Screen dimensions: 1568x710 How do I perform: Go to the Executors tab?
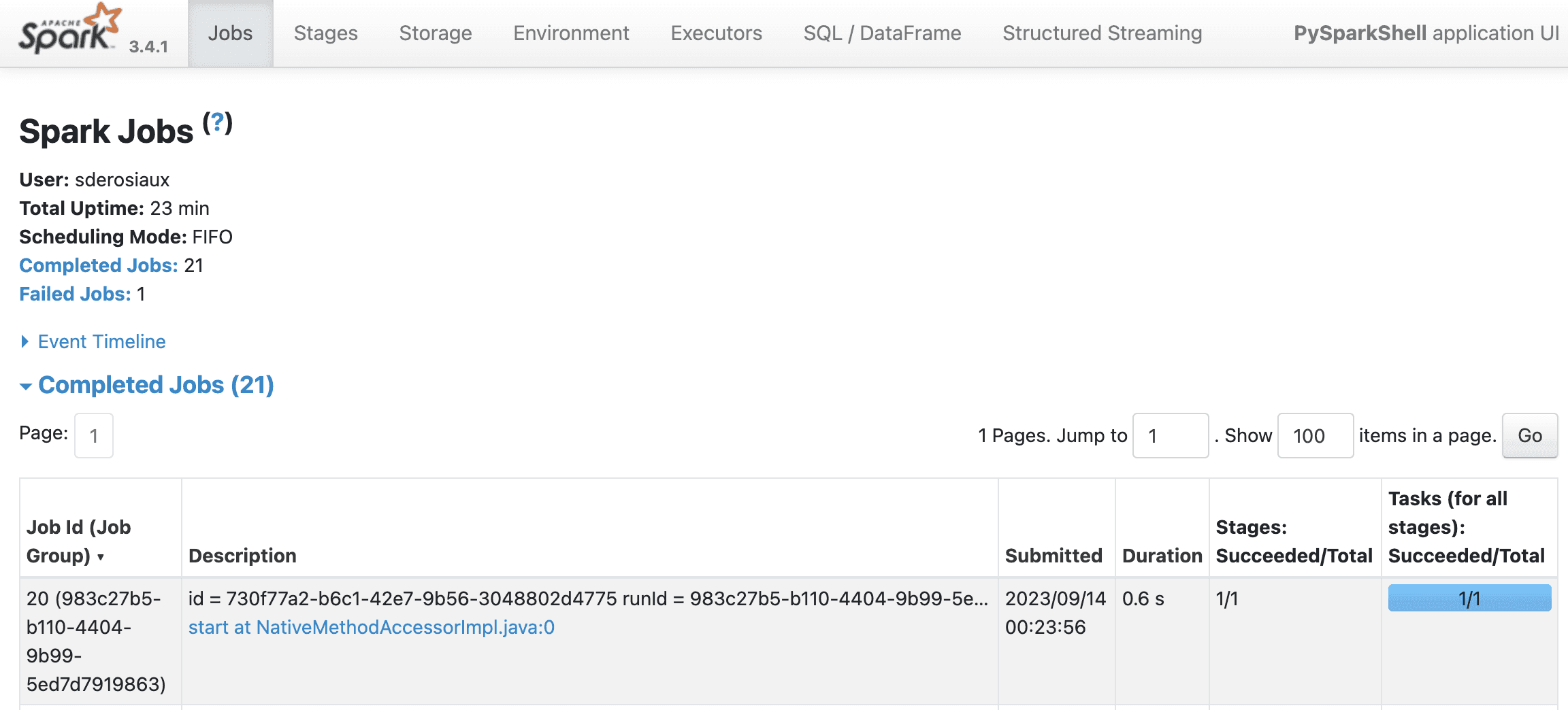pos(716,33)
